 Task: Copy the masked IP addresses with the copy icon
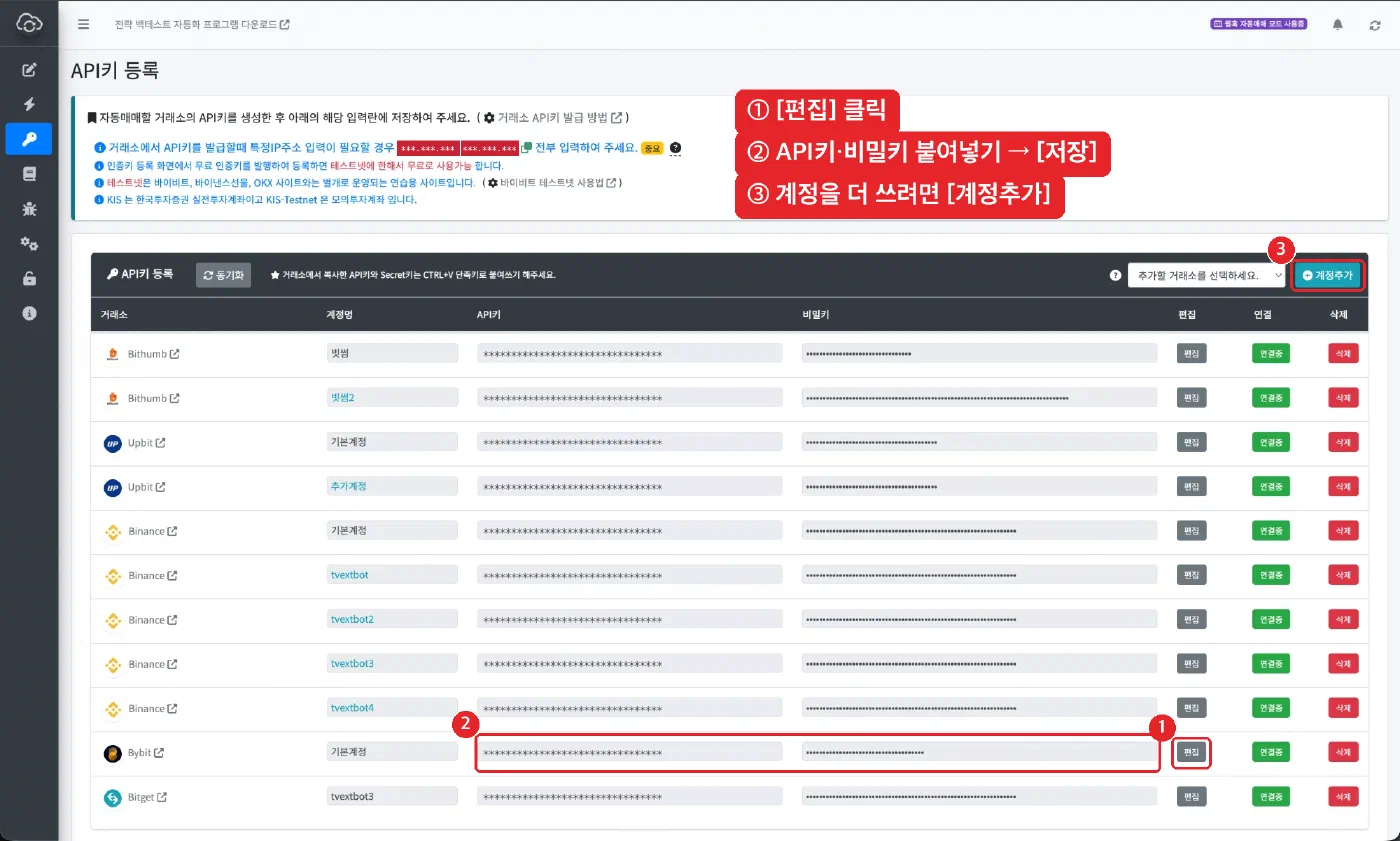tap(526, 148)
